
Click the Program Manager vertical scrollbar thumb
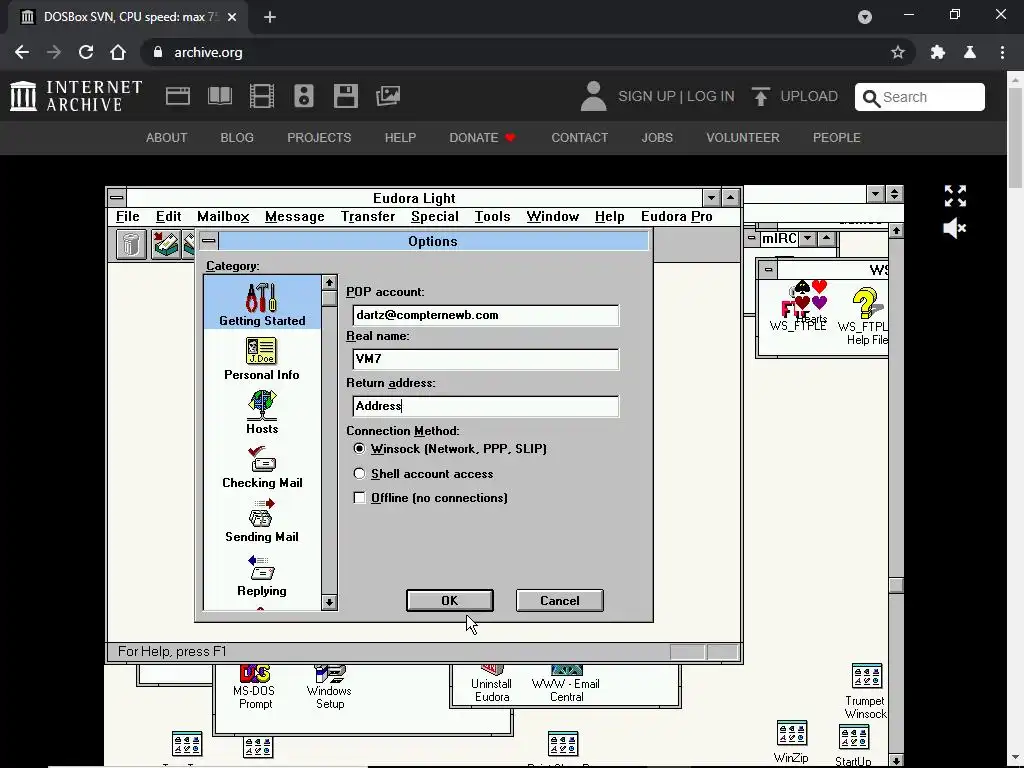click(896, 585)
